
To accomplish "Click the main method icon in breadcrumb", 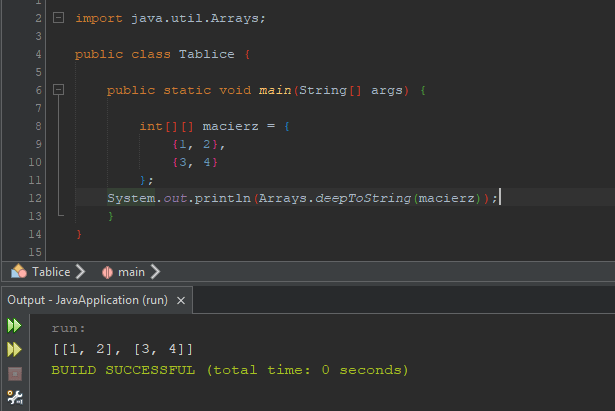I will 106,271.
